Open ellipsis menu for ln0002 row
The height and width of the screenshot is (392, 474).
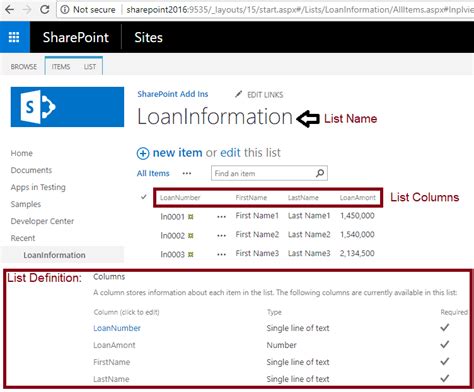(x=221, y=236)
